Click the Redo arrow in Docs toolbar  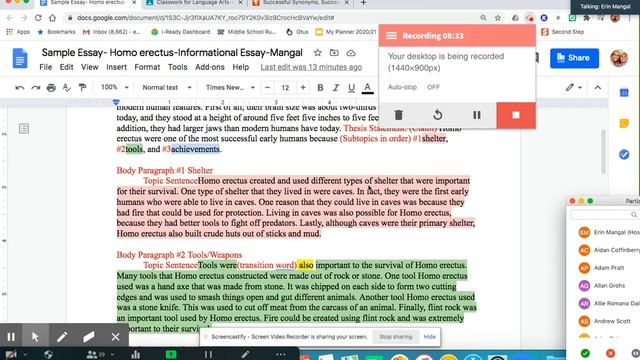pos(36,87)
